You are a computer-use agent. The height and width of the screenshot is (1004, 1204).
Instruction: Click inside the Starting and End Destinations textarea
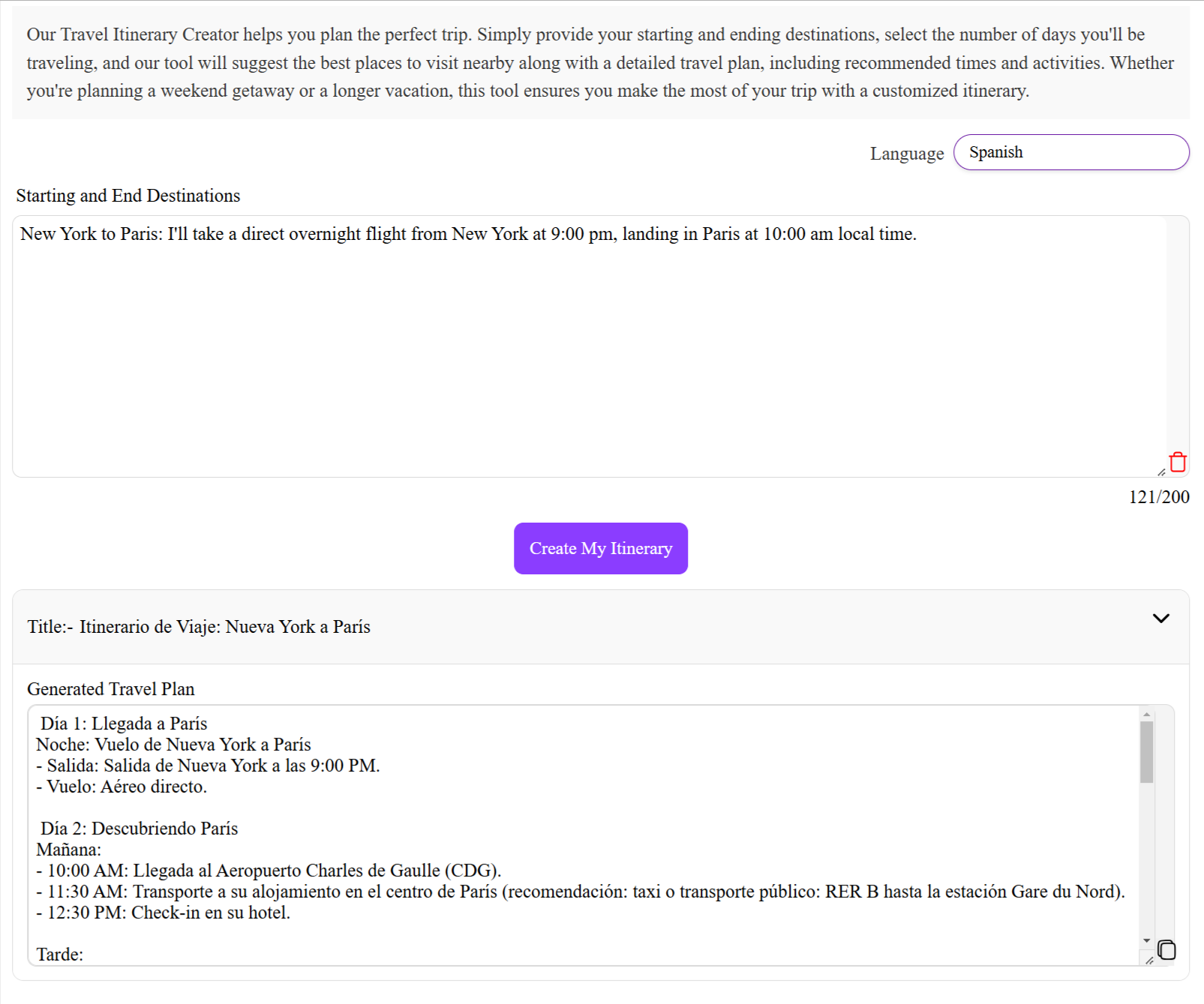[590, 346]
